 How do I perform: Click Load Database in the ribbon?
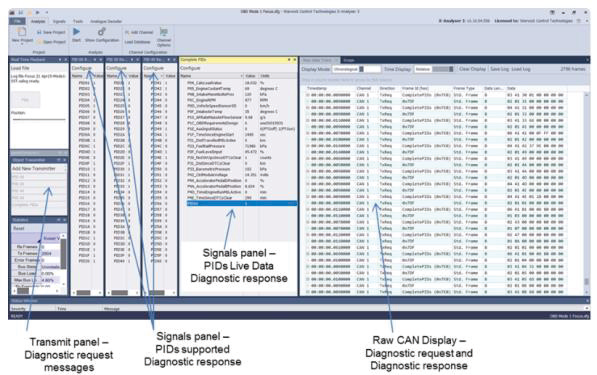click(137, 42)
